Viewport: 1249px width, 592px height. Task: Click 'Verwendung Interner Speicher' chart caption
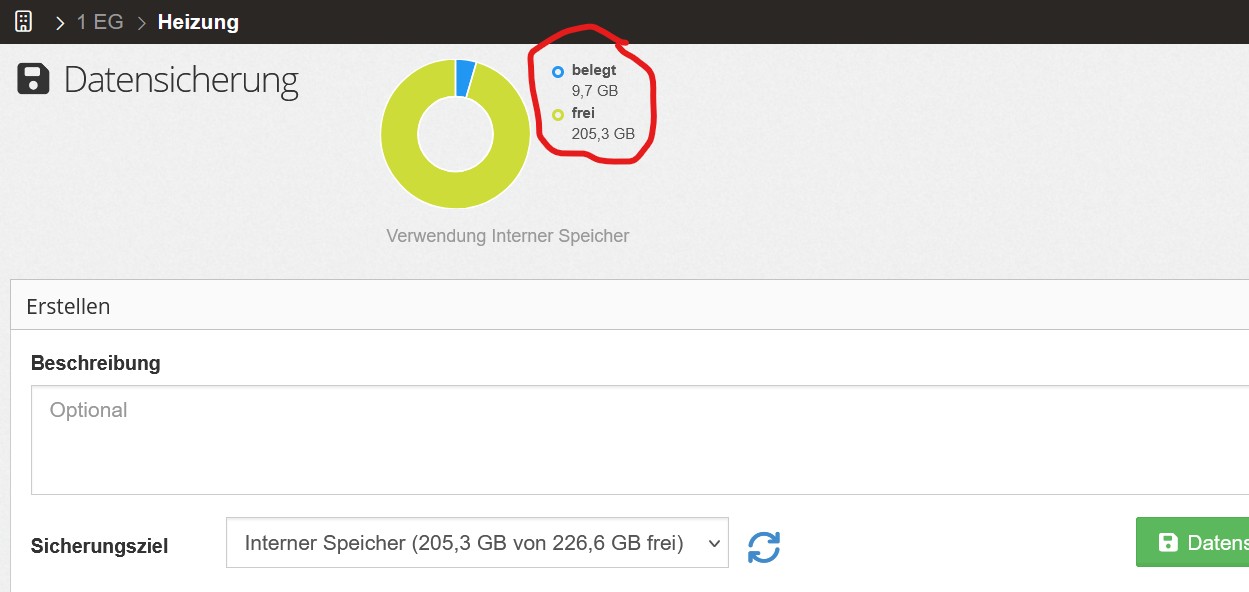coord(507,236)
